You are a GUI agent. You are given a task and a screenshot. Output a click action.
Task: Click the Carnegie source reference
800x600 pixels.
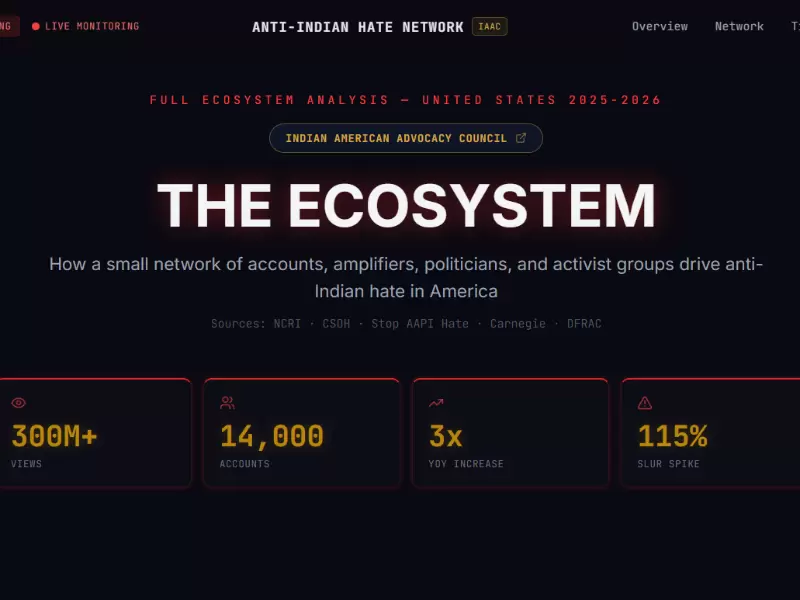(518, 324)
